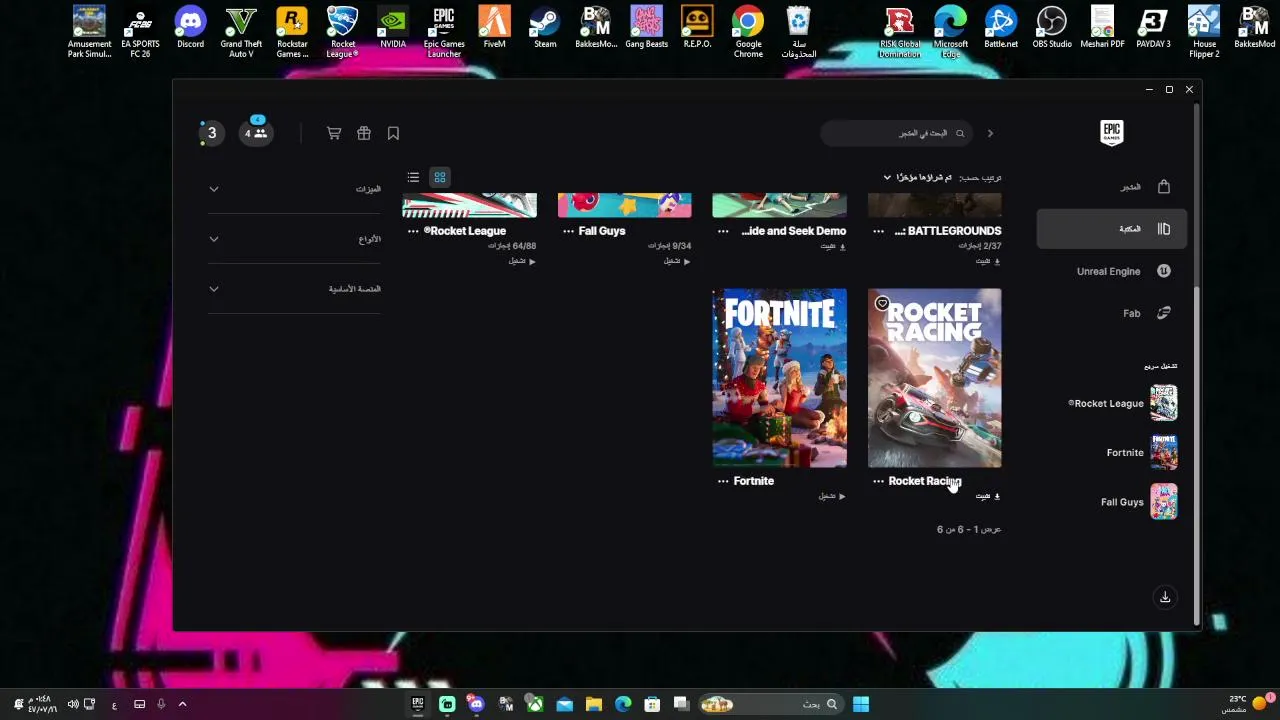Screen dimensions: 1280x720
Task: Open the three-dot menu for Rocket Racing
Action: pos(878,481)
